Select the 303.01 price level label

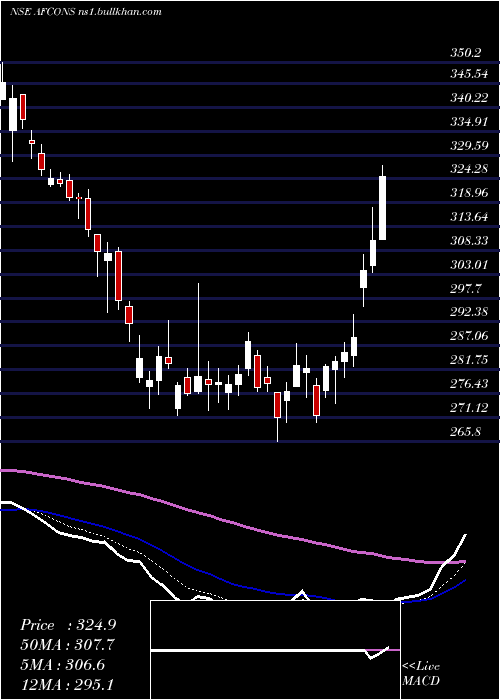pos(469,265)
